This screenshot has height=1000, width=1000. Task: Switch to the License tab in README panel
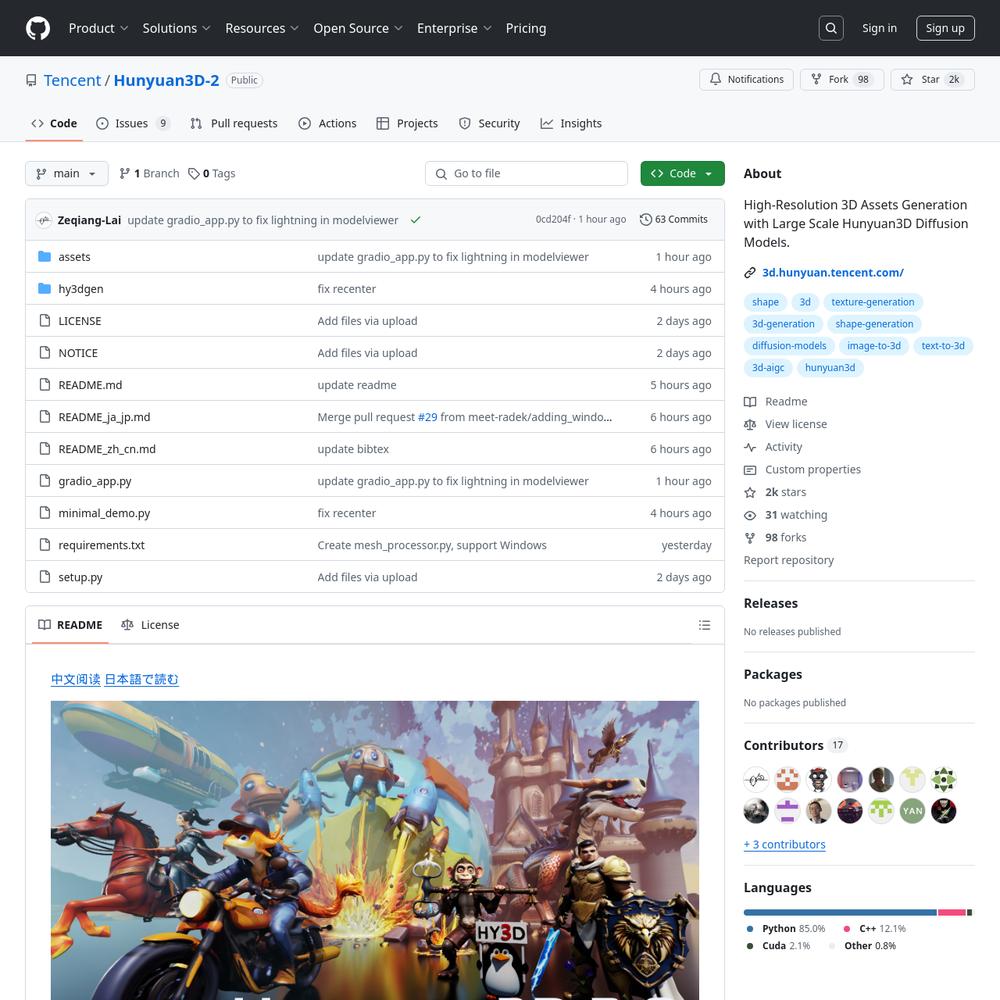tap(151, 625)
